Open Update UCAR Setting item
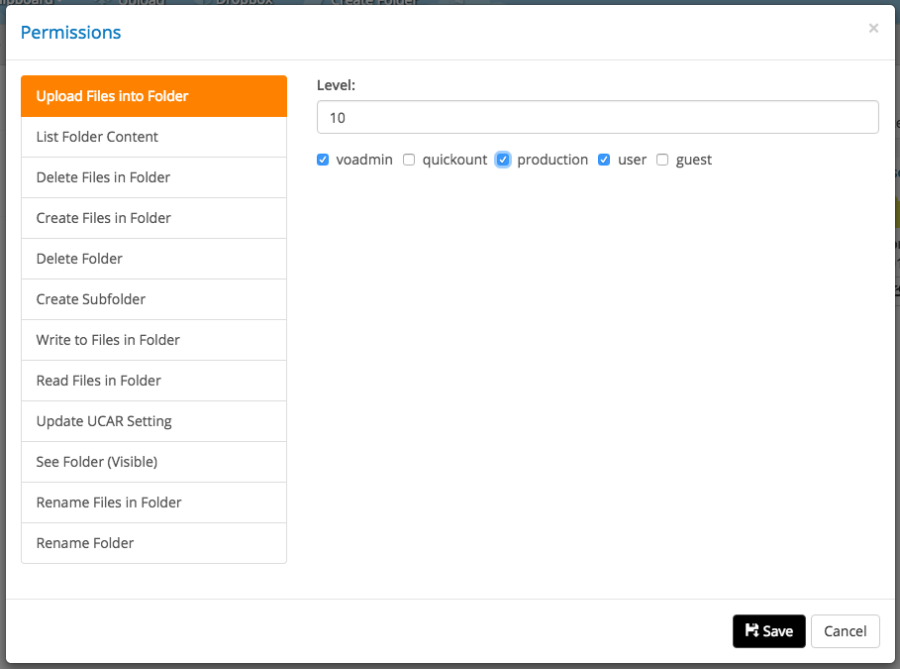The image size is (900, 669). pos(154,421)
